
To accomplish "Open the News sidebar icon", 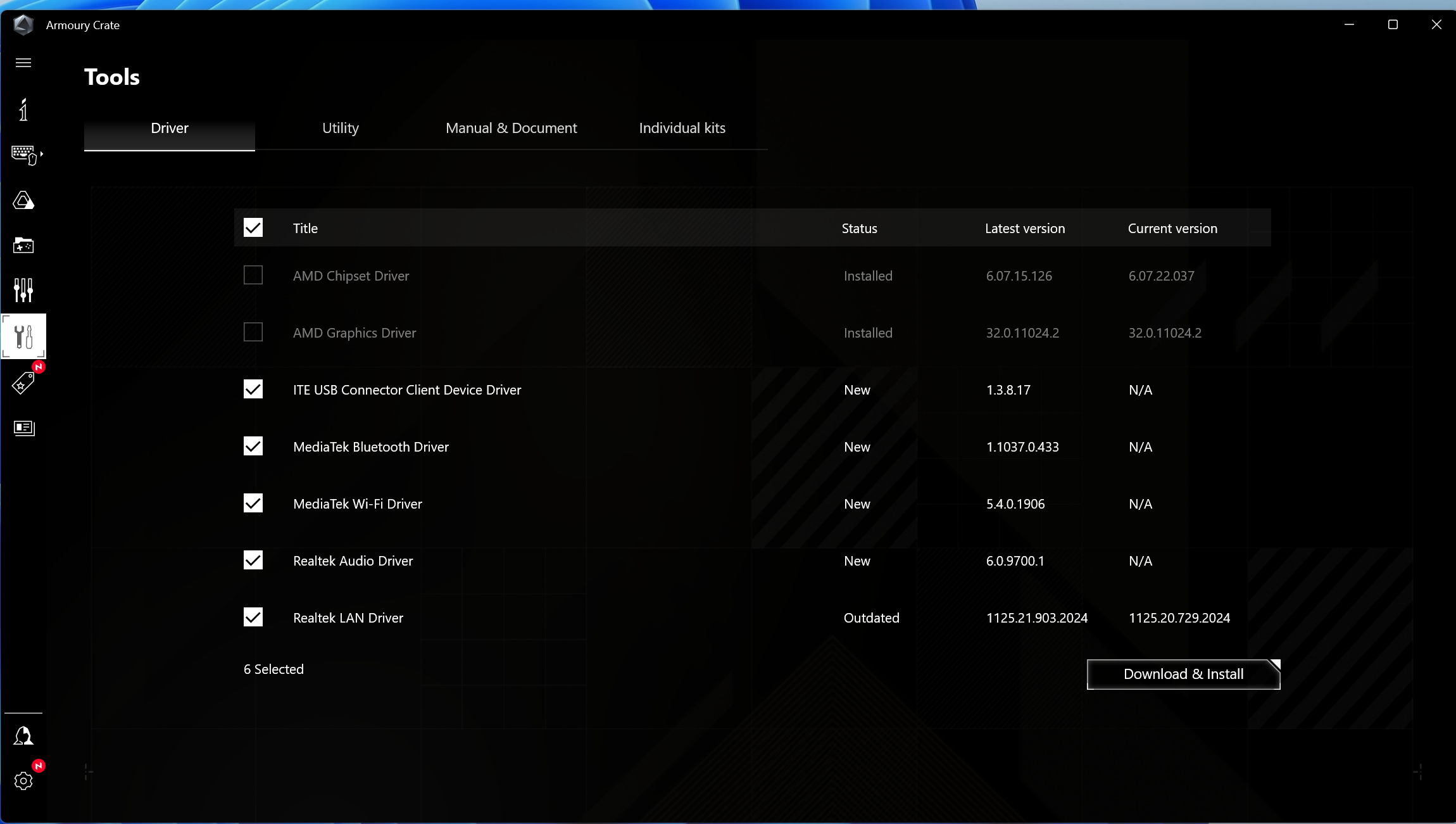I will [x=23, y=428].
